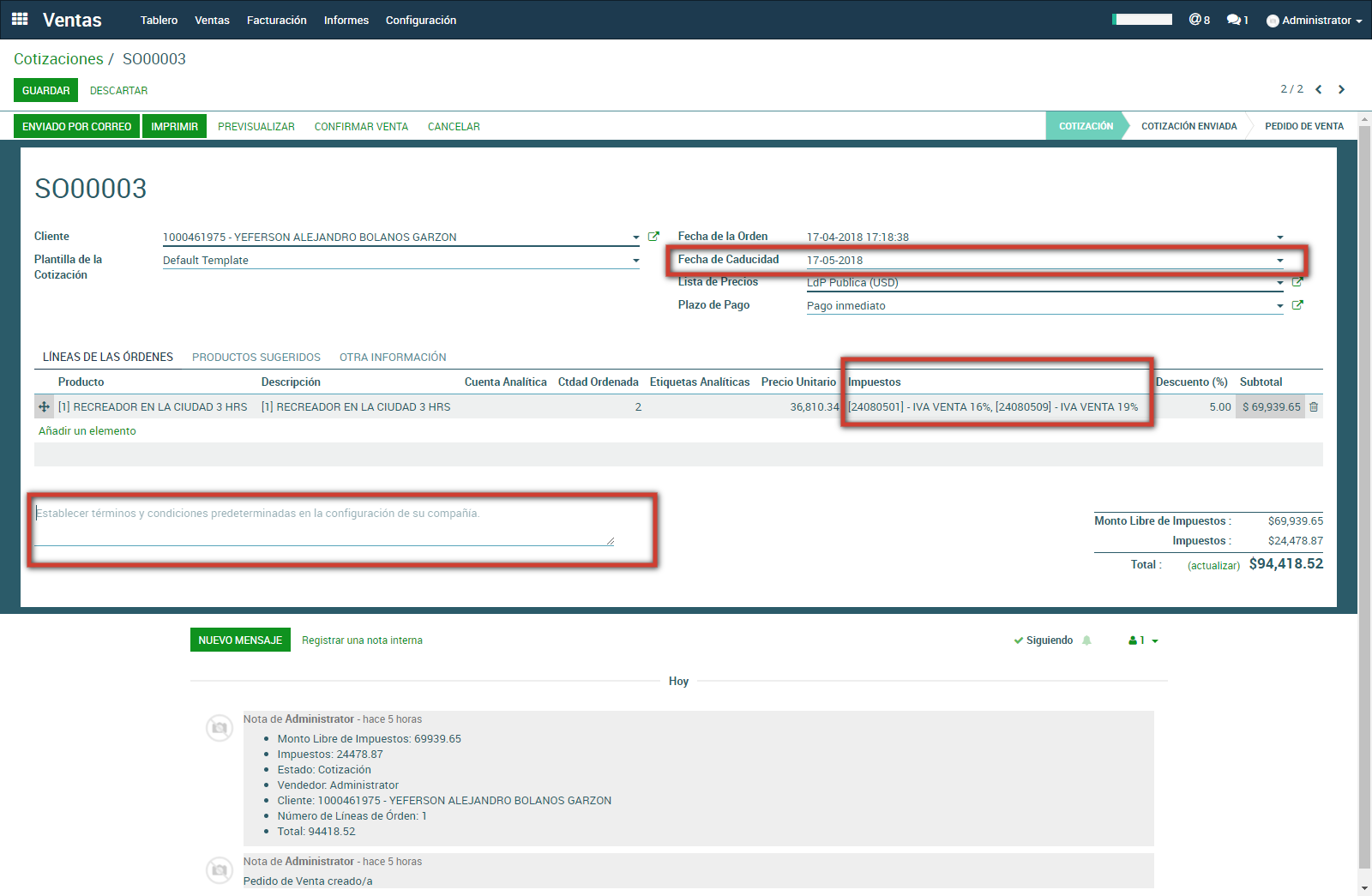Image resolution: width=1372 pixels, height=896 pixels.
Task: Click the terms and conditions text area
Action: click(x=324, y=524)
